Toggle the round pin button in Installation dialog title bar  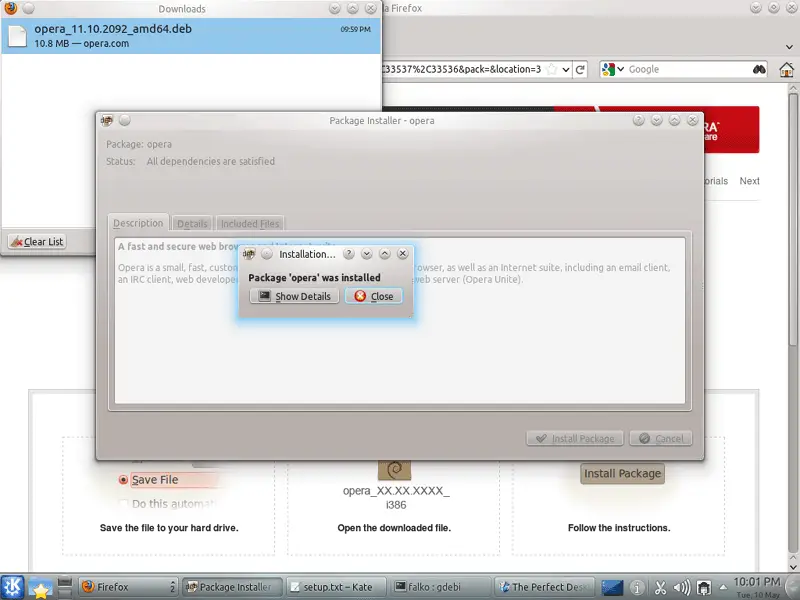point(267,254)
